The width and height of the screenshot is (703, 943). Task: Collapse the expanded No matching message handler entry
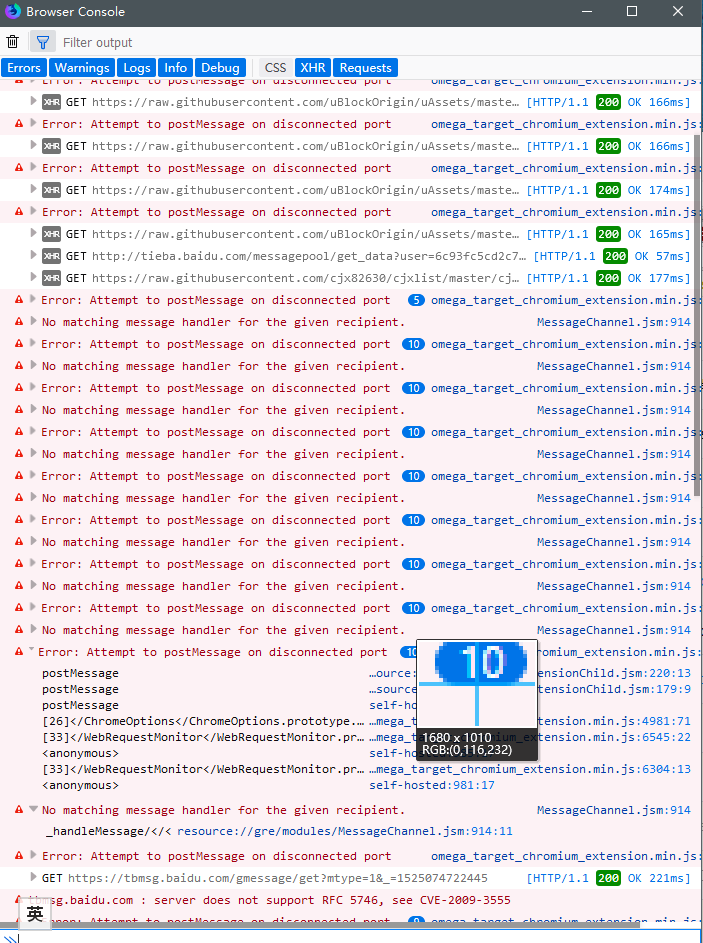pyautogui.click(x=34, y=809)
